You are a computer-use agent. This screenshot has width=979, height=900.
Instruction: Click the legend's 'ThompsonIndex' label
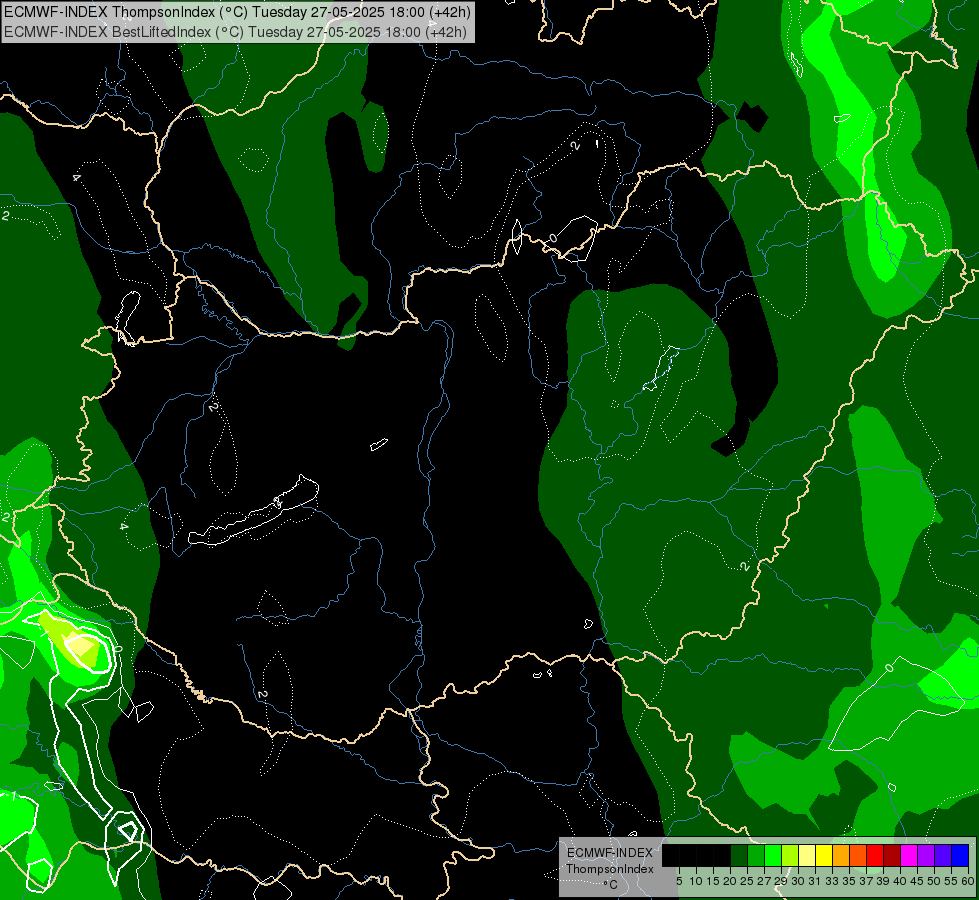click(x=609, y=869)
